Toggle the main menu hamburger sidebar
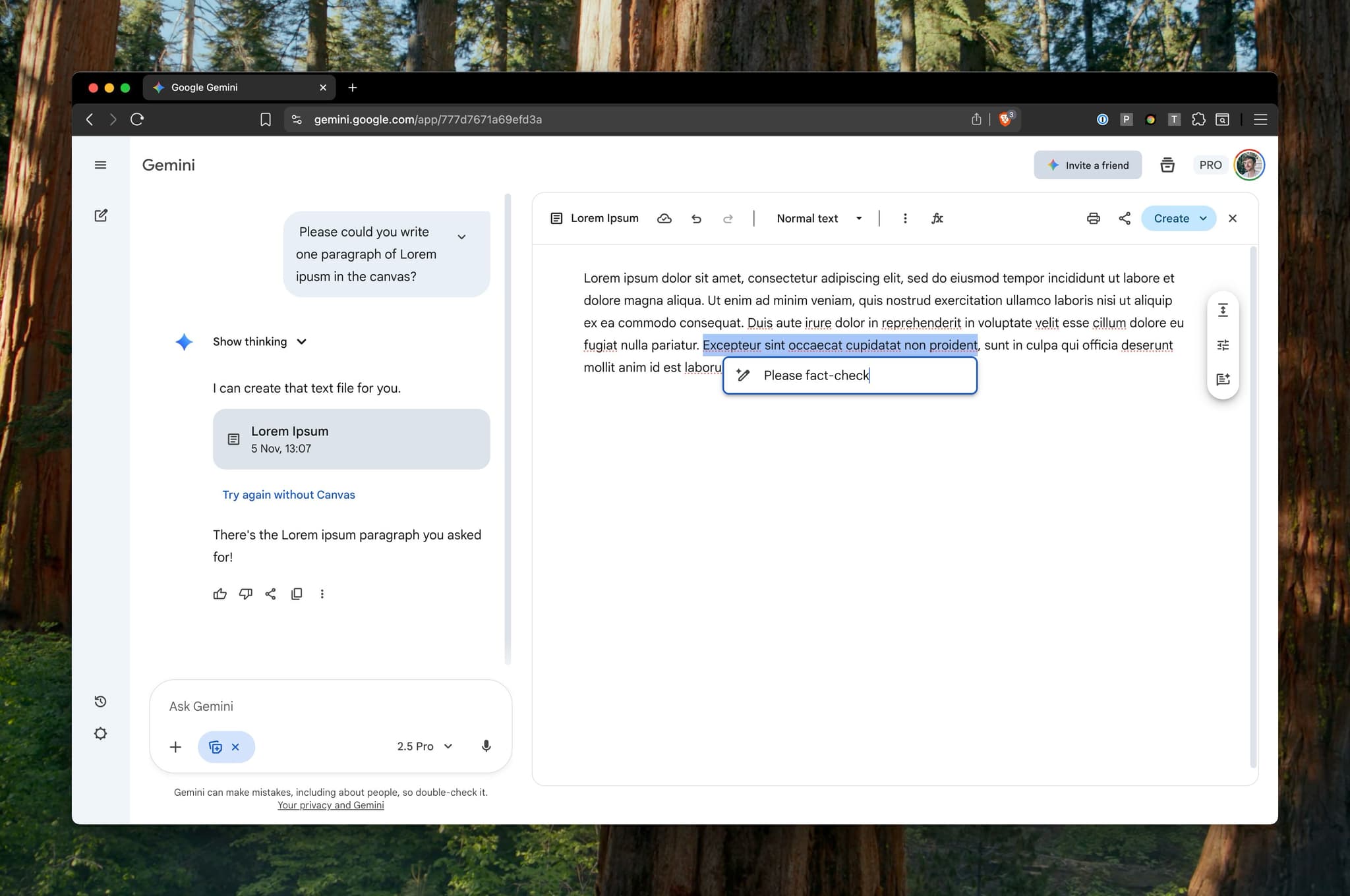 coord(100,165)
